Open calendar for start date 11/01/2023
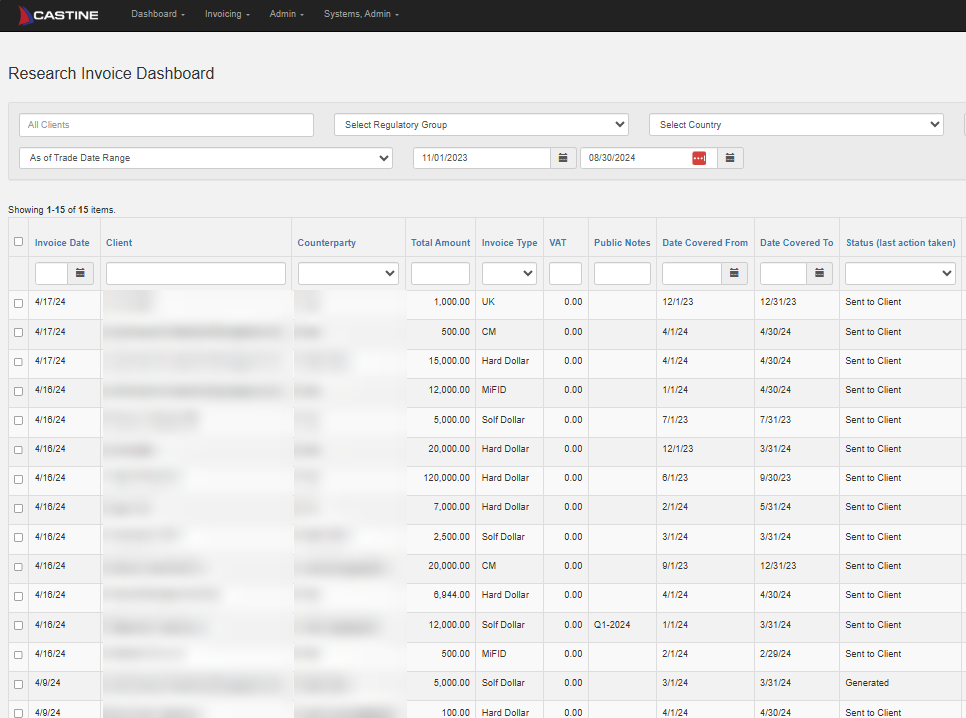 pos(563,158)
